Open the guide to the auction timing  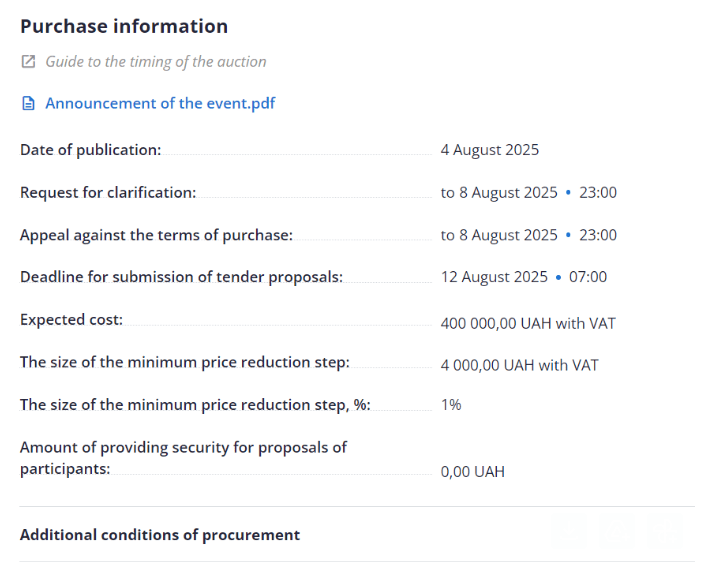[156, 62]
